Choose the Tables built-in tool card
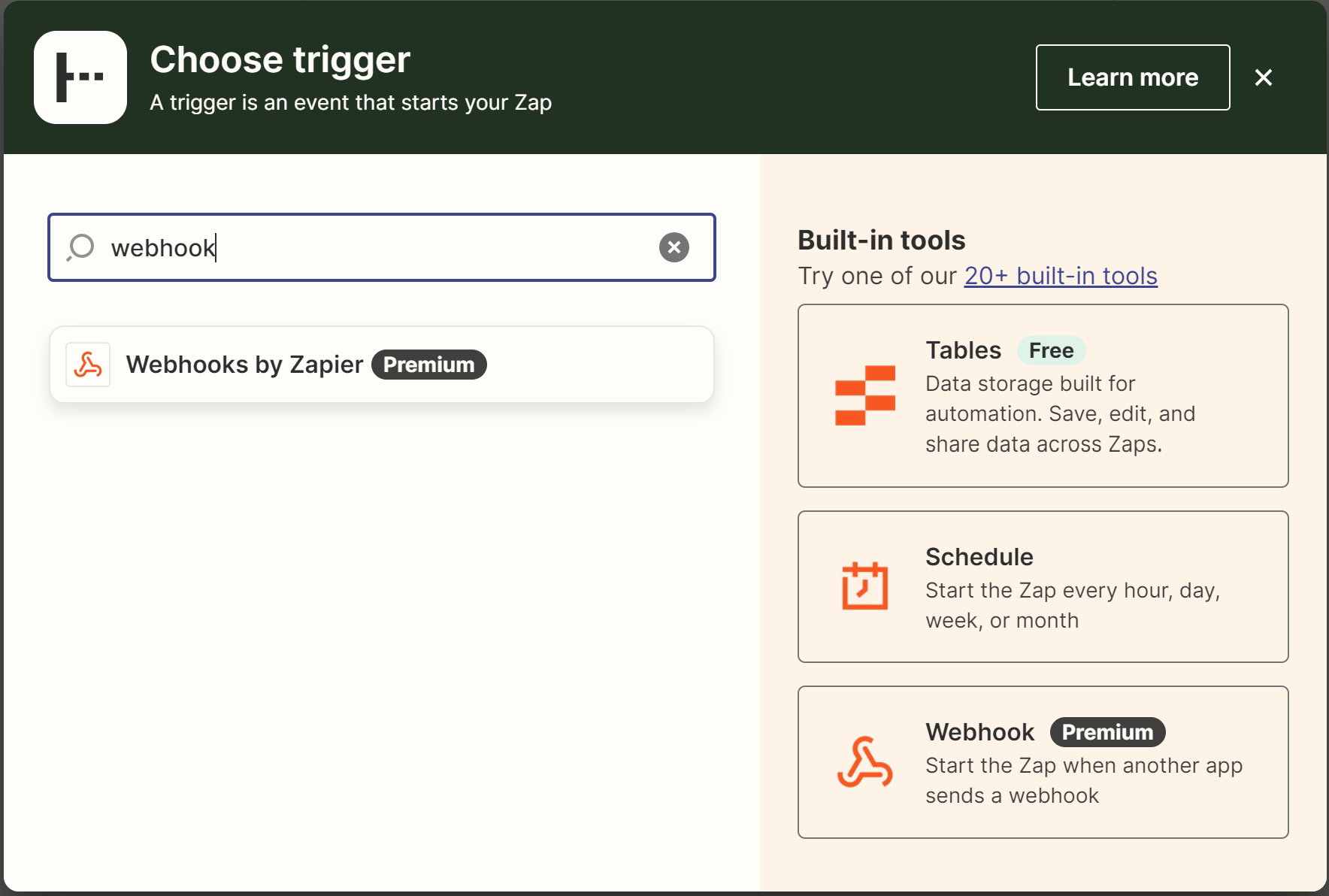Image resolution: width=1329 pixels, height=896 pixels. [1043, 396]
